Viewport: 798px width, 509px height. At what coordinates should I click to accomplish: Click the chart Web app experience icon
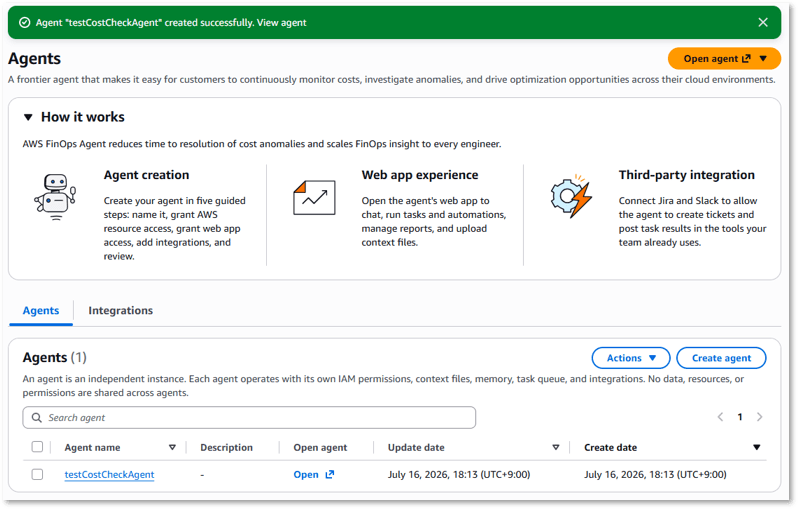click(314, 197)
